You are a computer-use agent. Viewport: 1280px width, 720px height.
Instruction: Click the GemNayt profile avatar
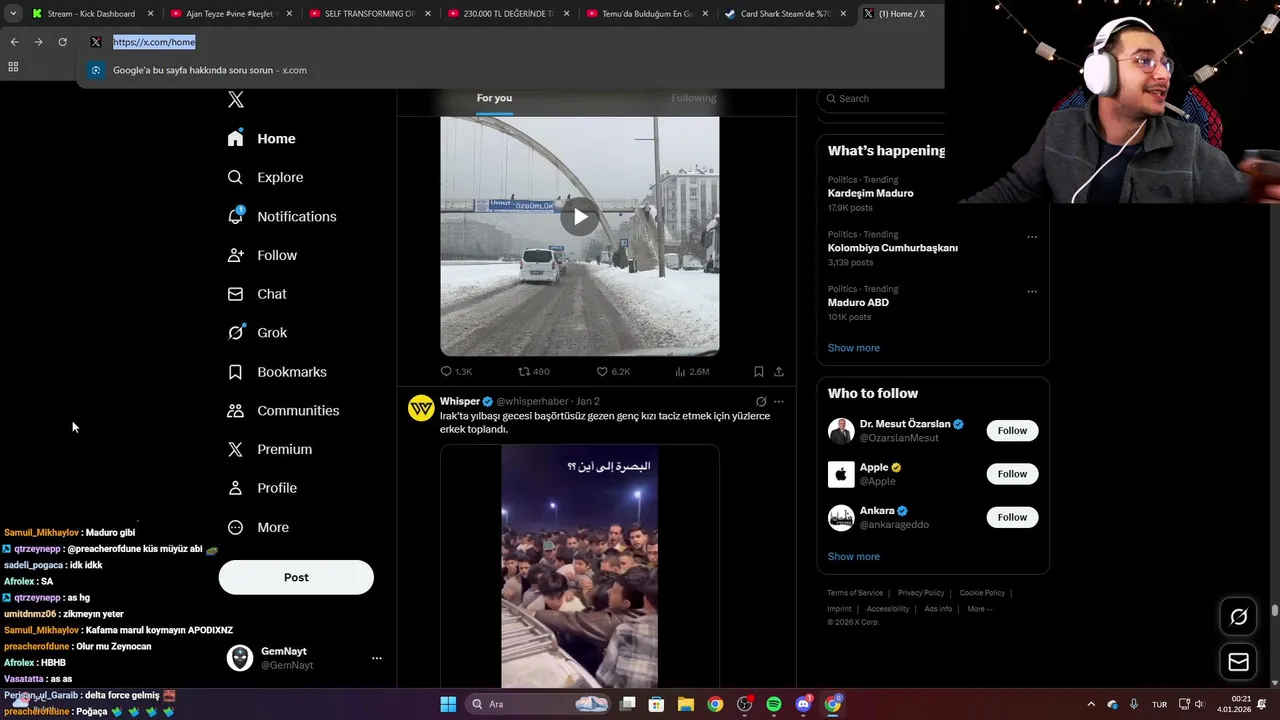point(240,658)
